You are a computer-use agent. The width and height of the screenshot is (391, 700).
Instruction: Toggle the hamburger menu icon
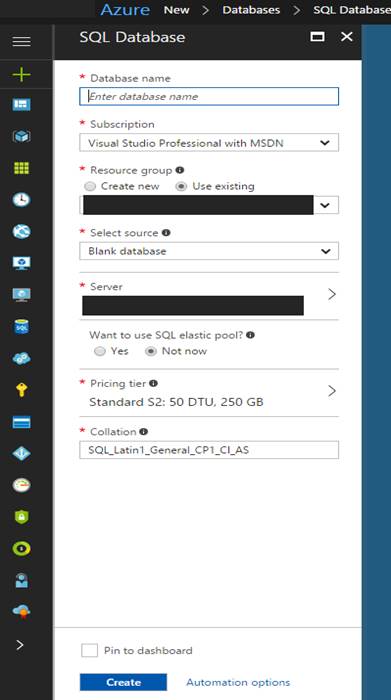[x=21, y=42]
